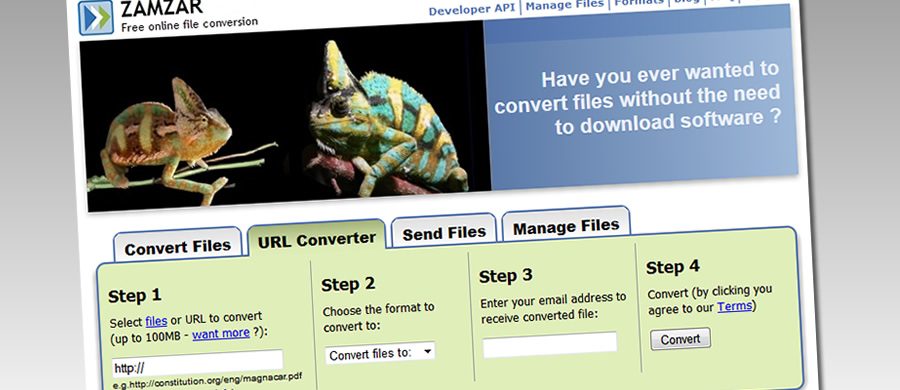
Task: Open the Terms link in Step 4
Action: 735,307
